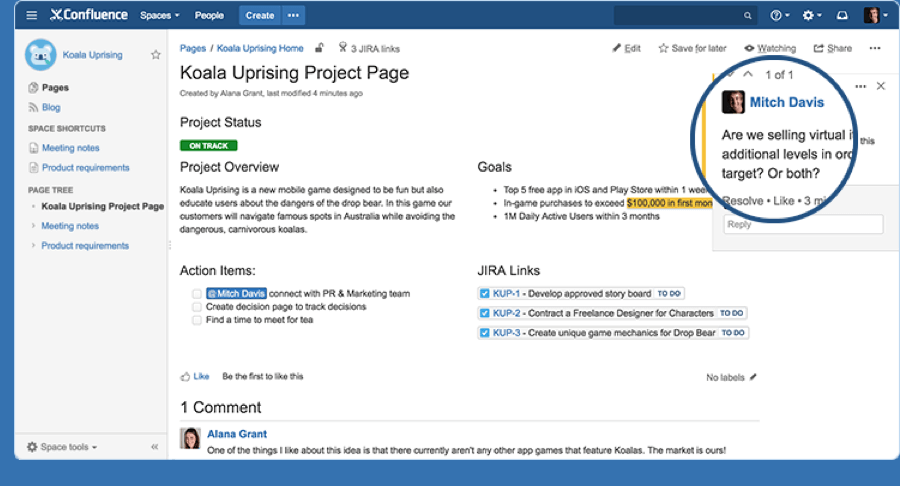Open the People menu item

pos(209,16)
